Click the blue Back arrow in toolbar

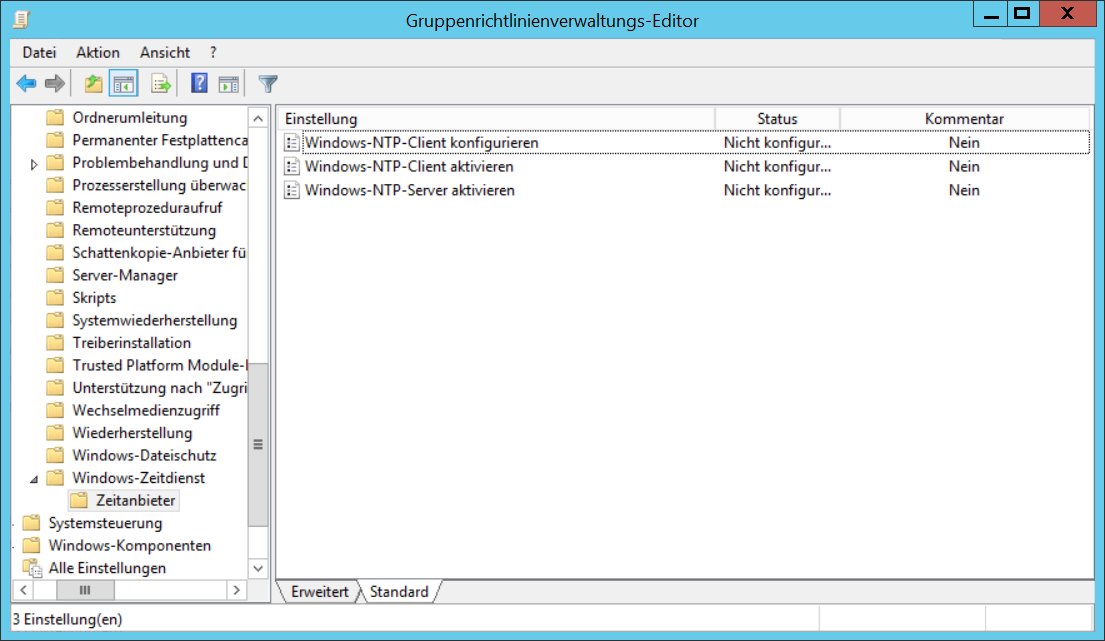(26, 84)
